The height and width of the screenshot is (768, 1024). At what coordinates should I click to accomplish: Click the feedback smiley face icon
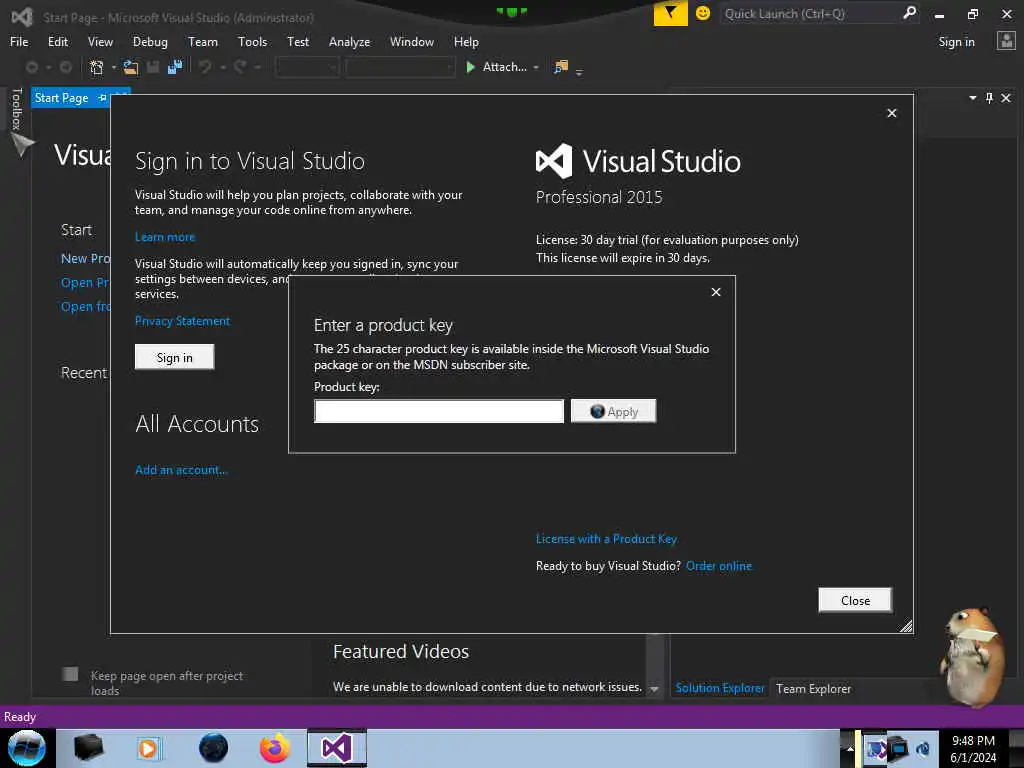click(x=703, y=13)
